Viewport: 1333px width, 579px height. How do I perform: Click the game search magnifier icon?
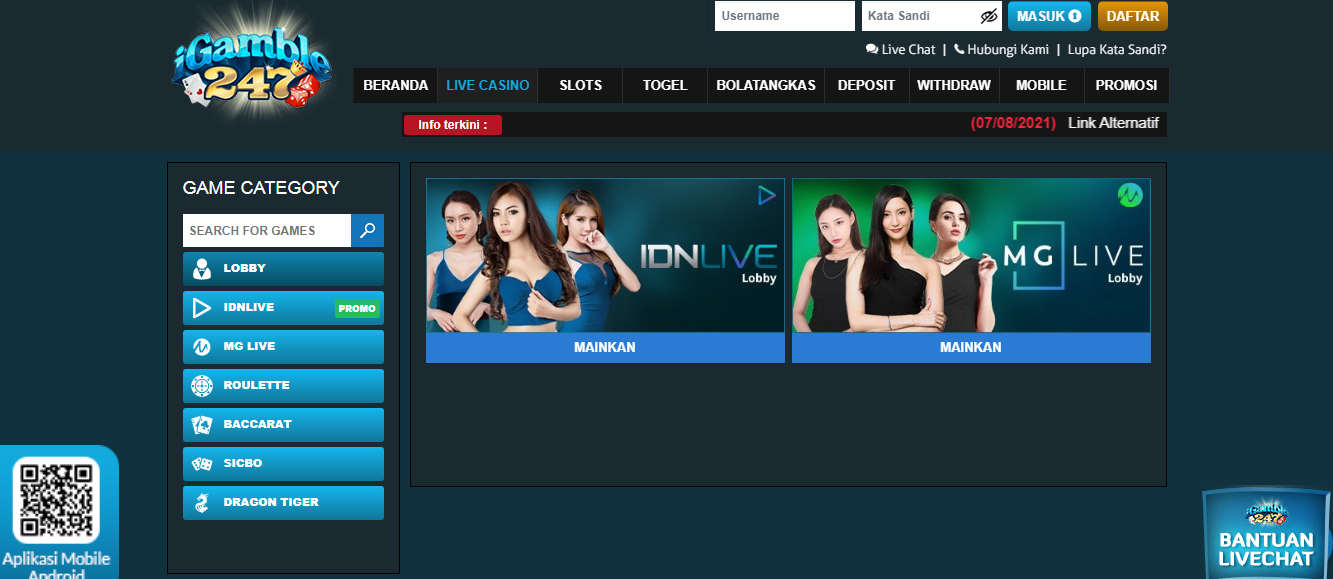[x=367, y=230]
